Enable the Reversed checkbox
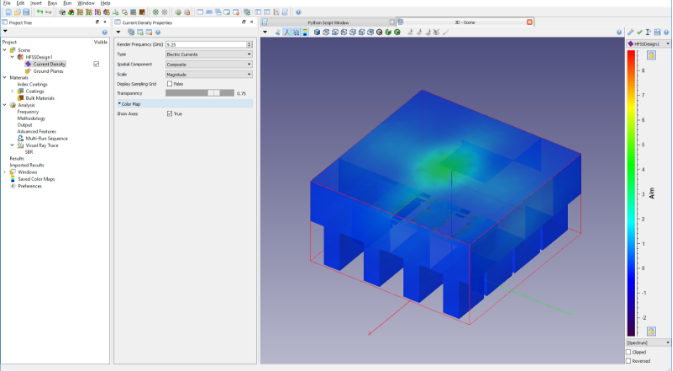 click(629, 361)
